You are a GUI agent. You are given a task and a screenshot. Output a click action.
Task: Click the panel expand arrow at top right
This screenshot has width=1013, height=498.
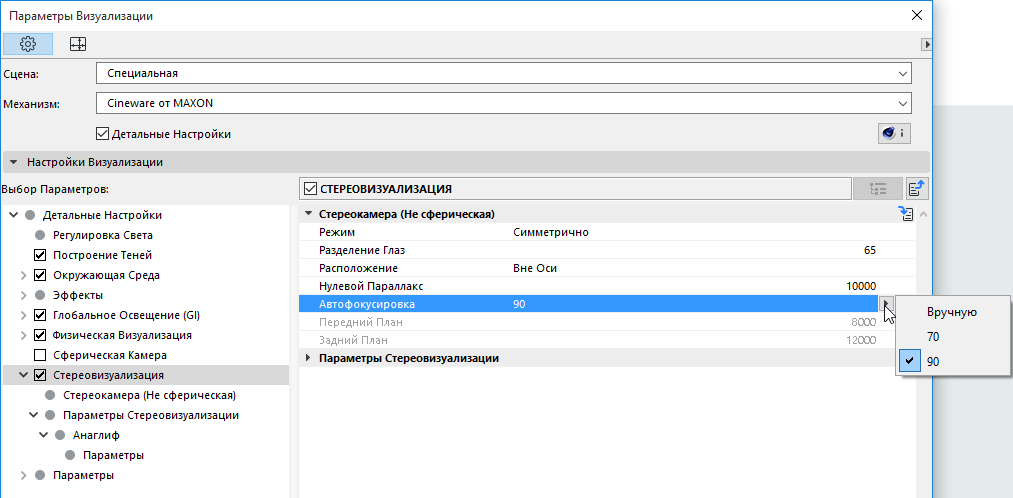click(x=926, y=44)
